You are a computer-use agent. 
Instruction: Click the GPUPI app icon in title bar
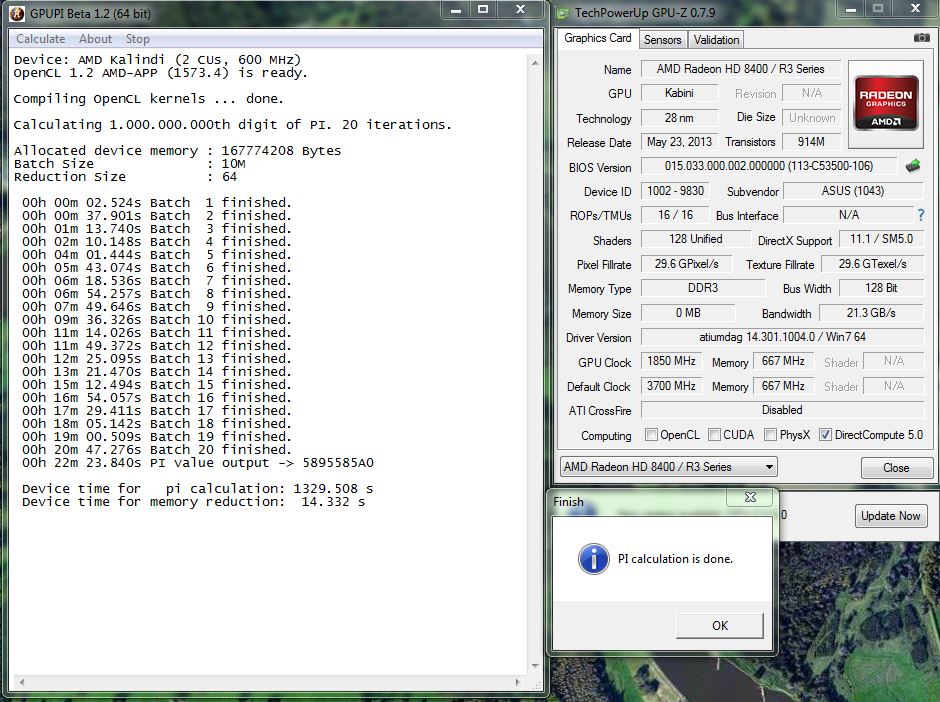17,13
